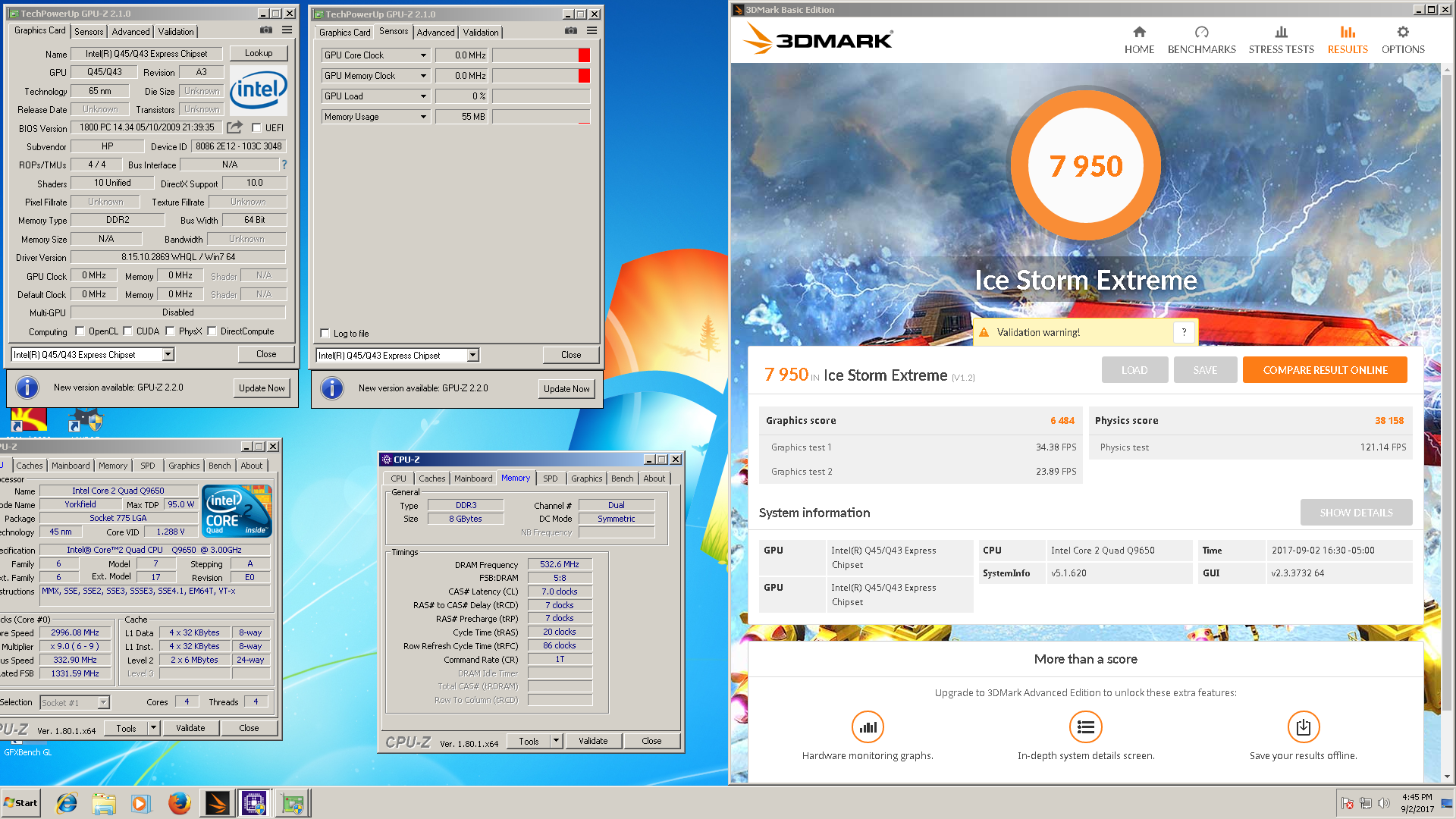Toggle CUDA checkbox in GPU-Z
The width and height of the screenshot is (1456, 819).
127,331
